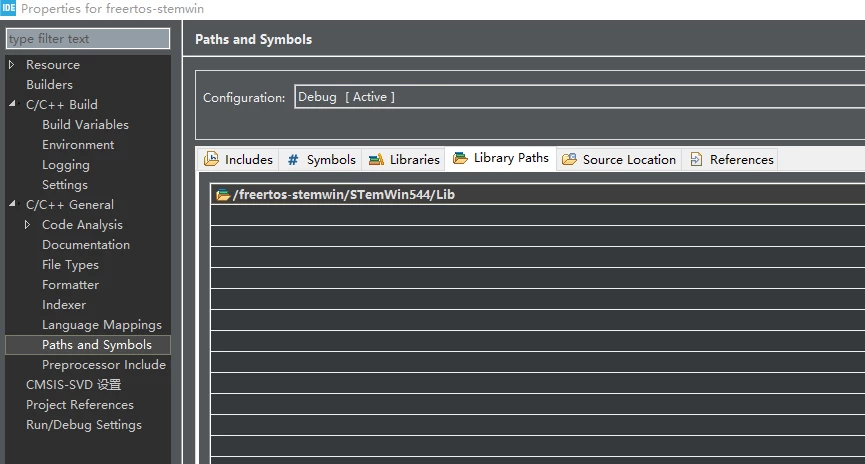This screenshot has height=464, width=865.
Task: Click the folder icon beside /freertos-stemwin/STemWin544/Lib
Action: [x=223, y=195]
